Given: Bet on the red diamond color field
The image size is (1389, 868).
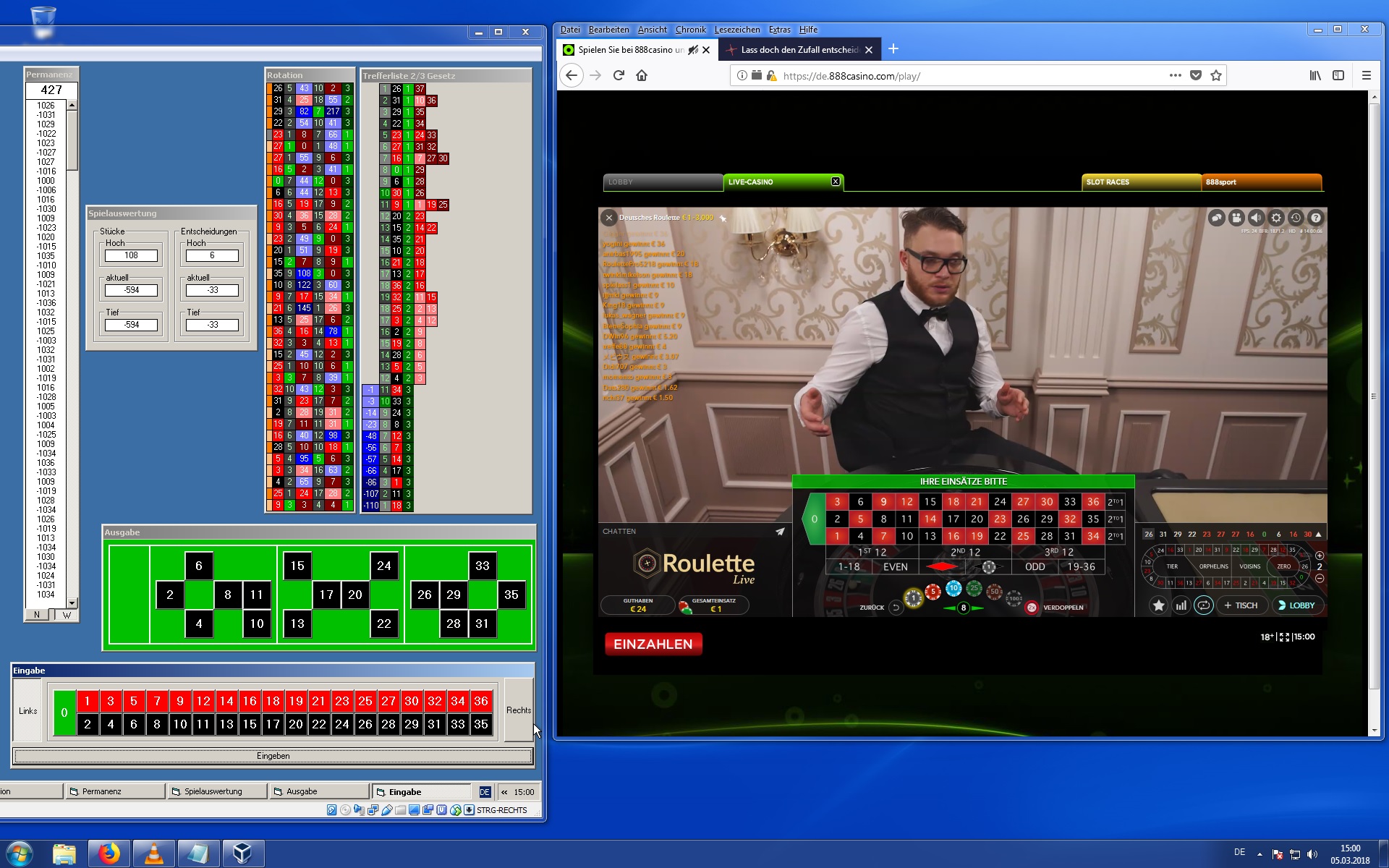Looking at the screenshot, I should pos(941,567).
